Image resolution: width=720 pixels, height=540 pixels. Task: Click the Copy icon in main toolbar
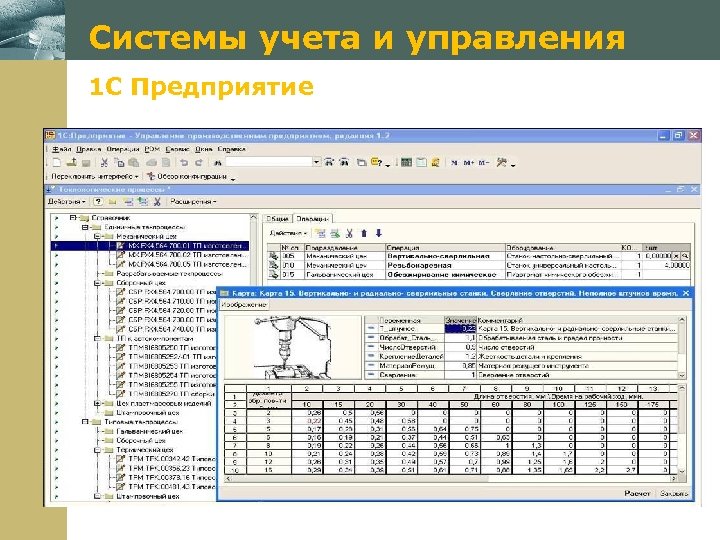[119, 163]
